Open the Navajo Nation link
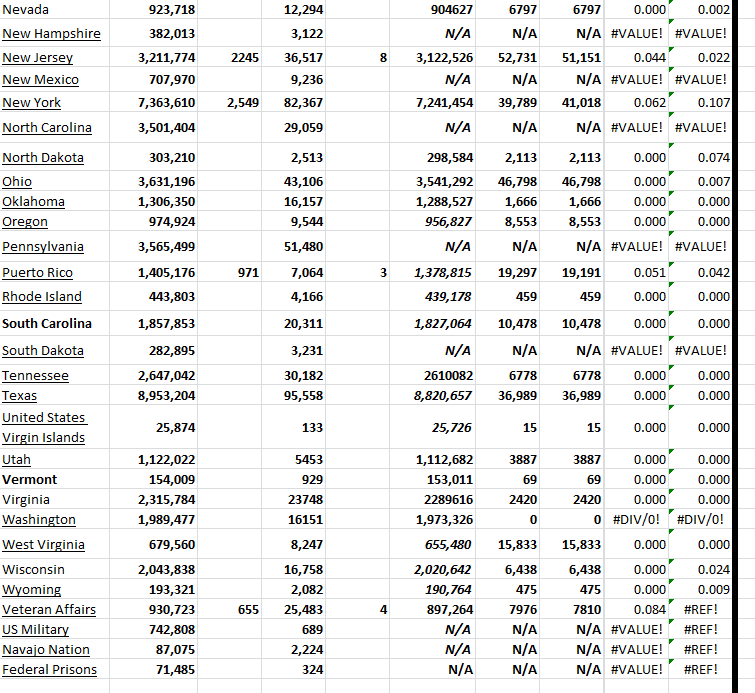 coord(46,650)
